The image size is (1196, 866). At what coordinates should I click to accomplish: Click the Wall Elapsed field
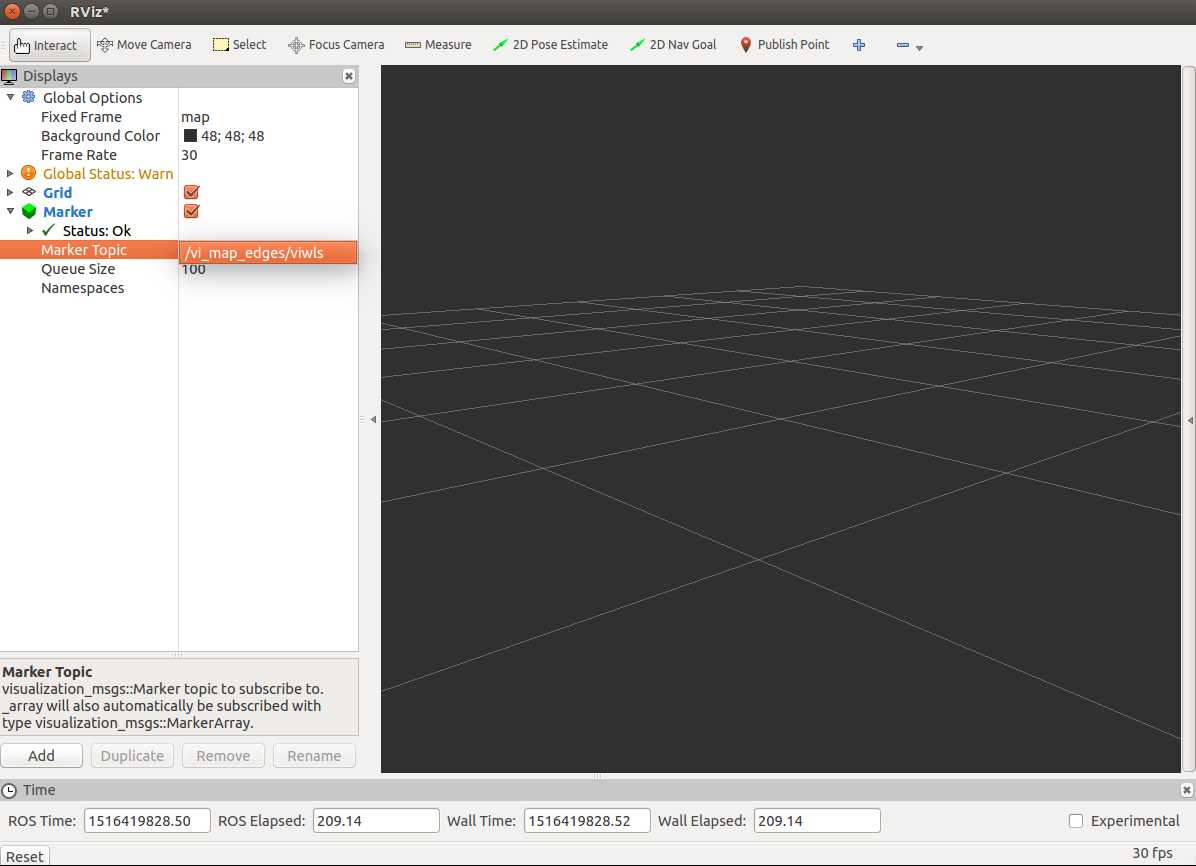pyautogui.click(x=817, y=821)
